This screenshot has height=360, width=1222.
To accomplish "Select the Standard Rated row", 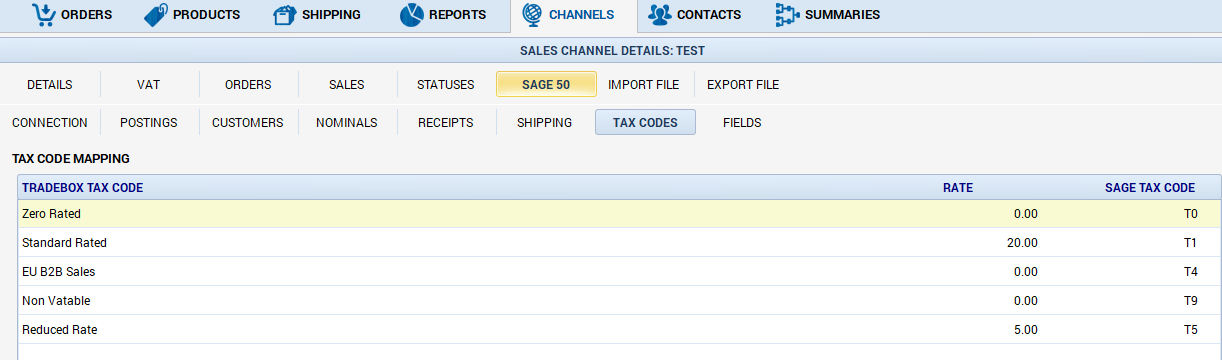I will [619, 243].
